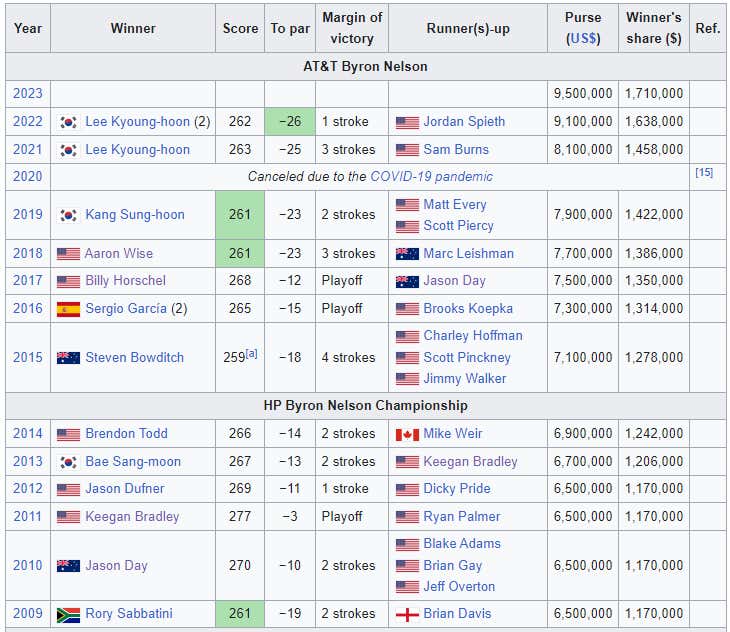Screen dimensions: 730x632
Task: Open Brendon Todd's page
Action: tap(126, 434)
